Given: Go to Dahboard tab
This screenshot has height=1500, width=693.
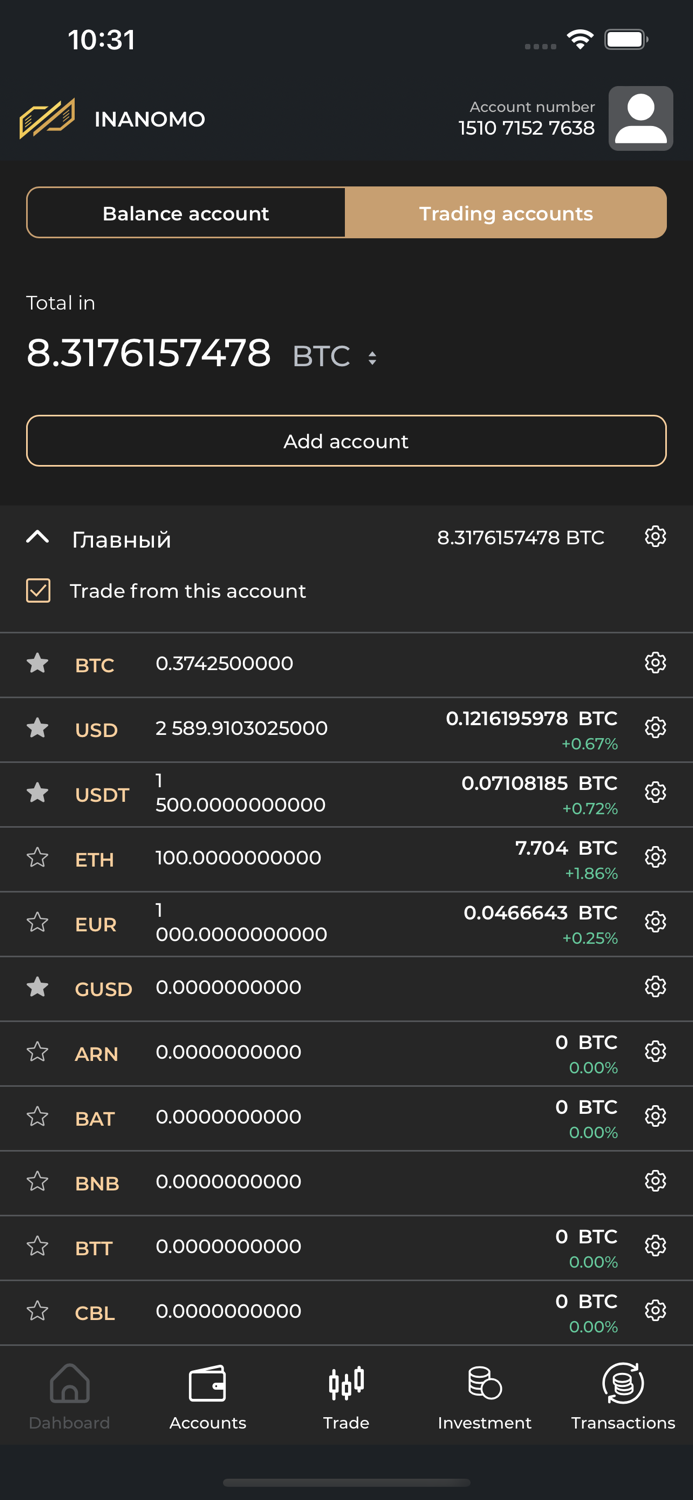Looking at the screenshot, I should point(69,1397).
